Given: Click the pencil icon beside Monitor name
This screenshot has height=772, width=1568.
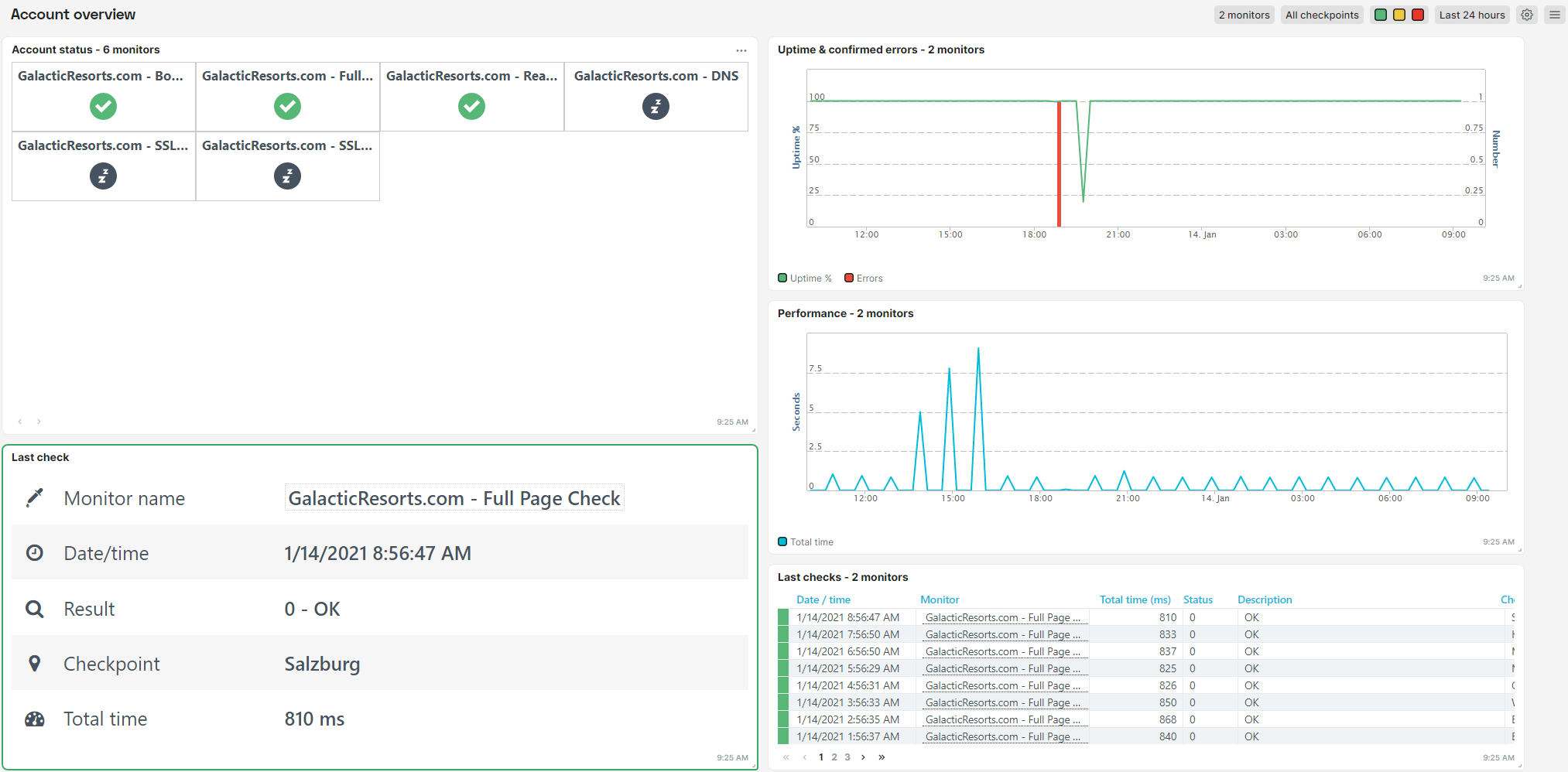Looking at the screenshot, I should pyautogui.click(x=35, y=497).
